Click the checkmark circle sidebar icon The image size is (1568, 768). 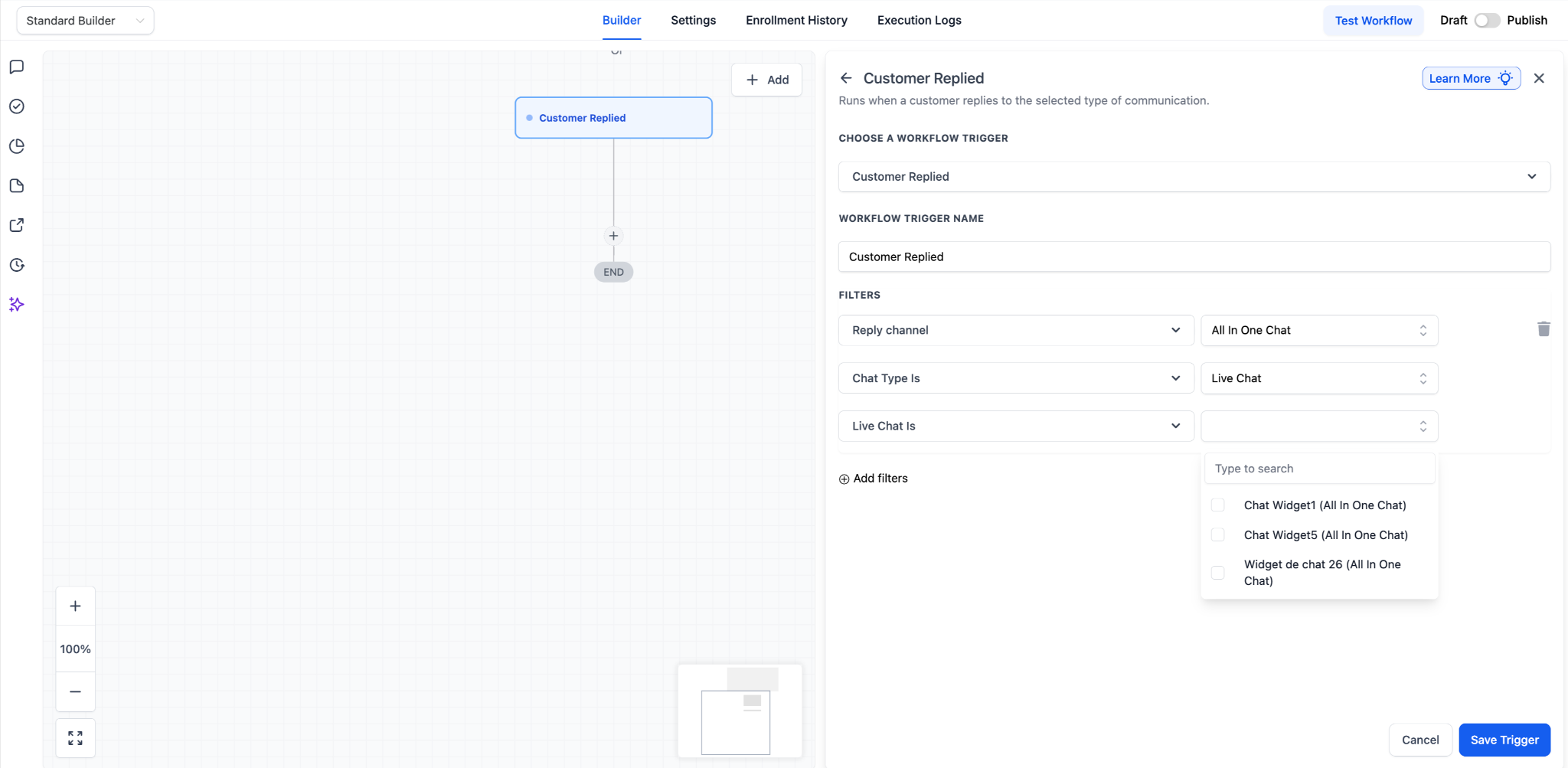17,106
